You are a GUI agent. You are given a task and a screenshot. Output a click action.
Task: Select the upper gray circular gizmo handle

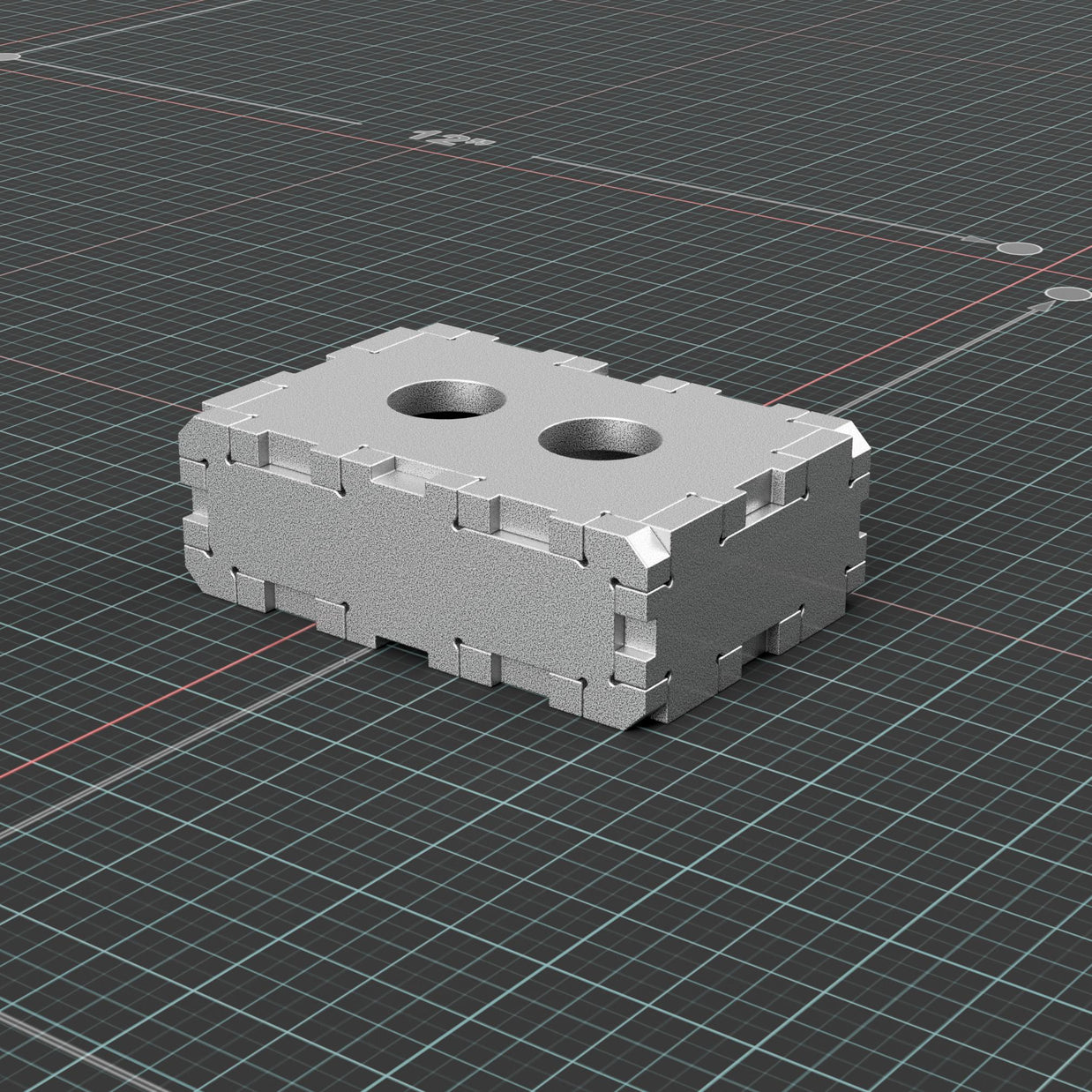point(1019,248)
